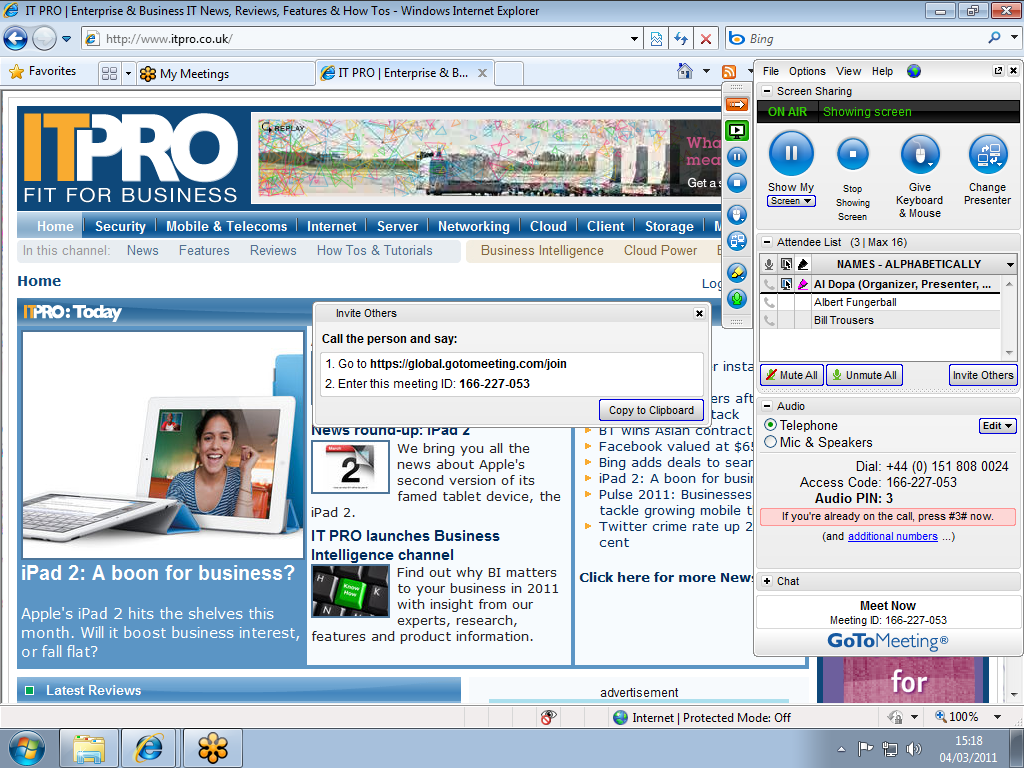The width and height of the screenshot is (1024, 768).
Task: Click the IE Back navigation button
Action: tap(15, 39)
